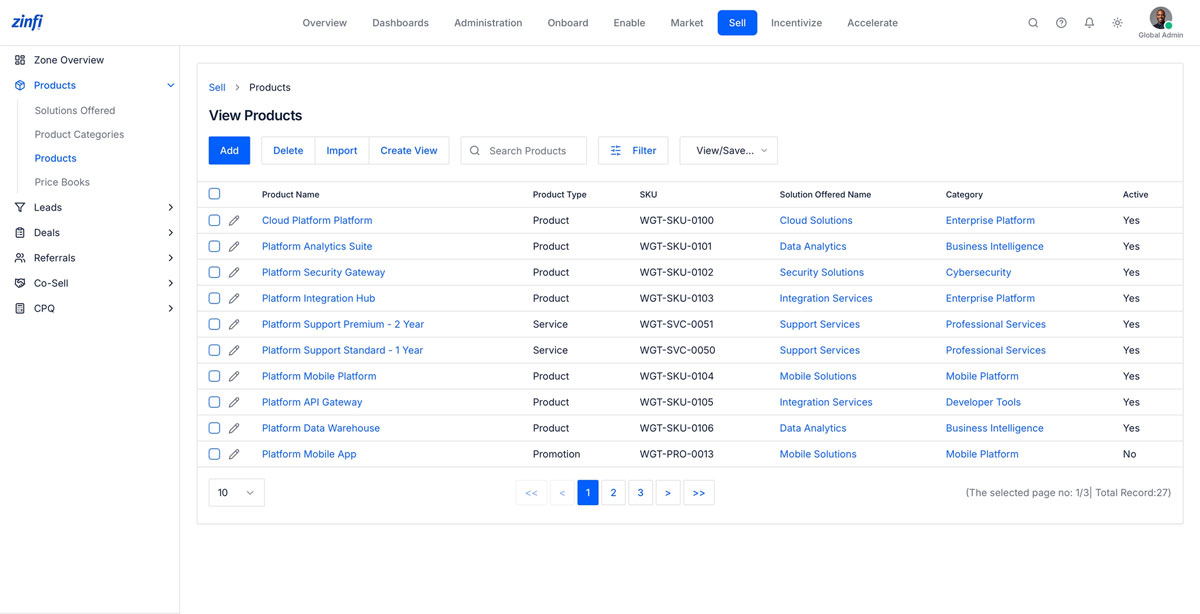Viewport: 1200px width, 614px height.
Task: Click the Search Products input field
Action: pyautogui.click(x=524, y=151)
